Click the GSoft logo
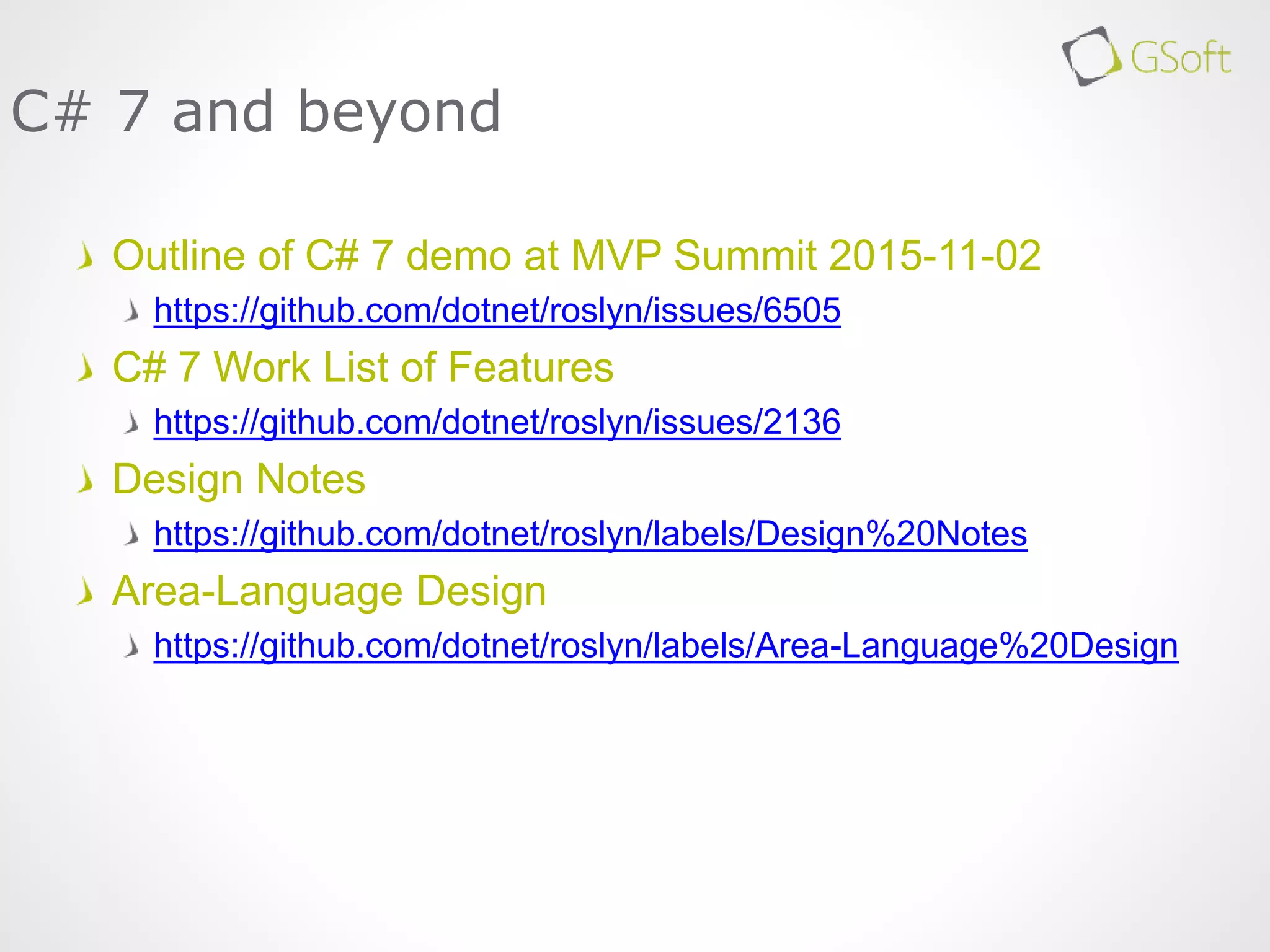 pos(1147,56)
